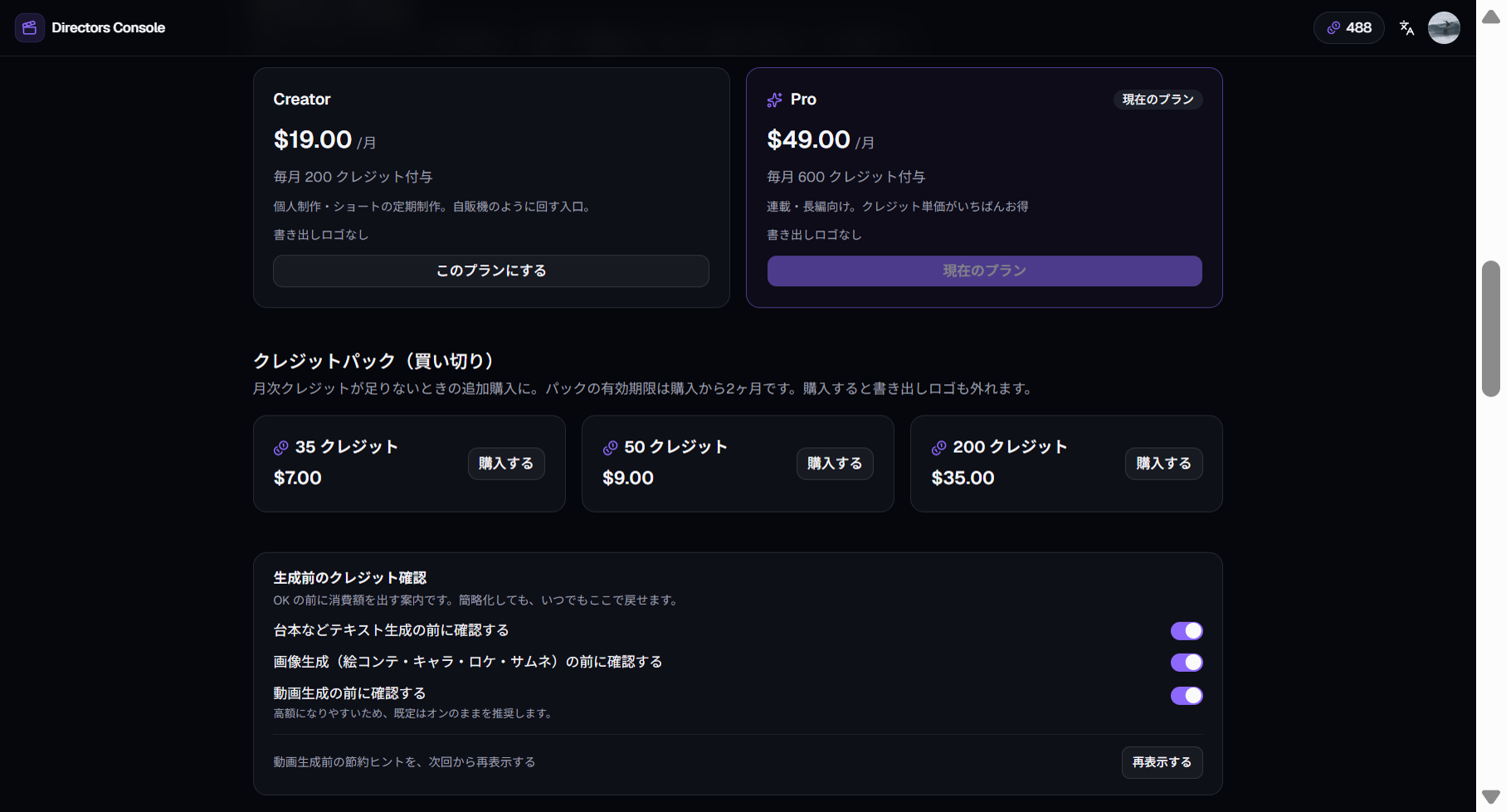1506x812 pixels.
Task: Click the Creator plan heading
Action: pyautogui.click(x=302, y=100)
